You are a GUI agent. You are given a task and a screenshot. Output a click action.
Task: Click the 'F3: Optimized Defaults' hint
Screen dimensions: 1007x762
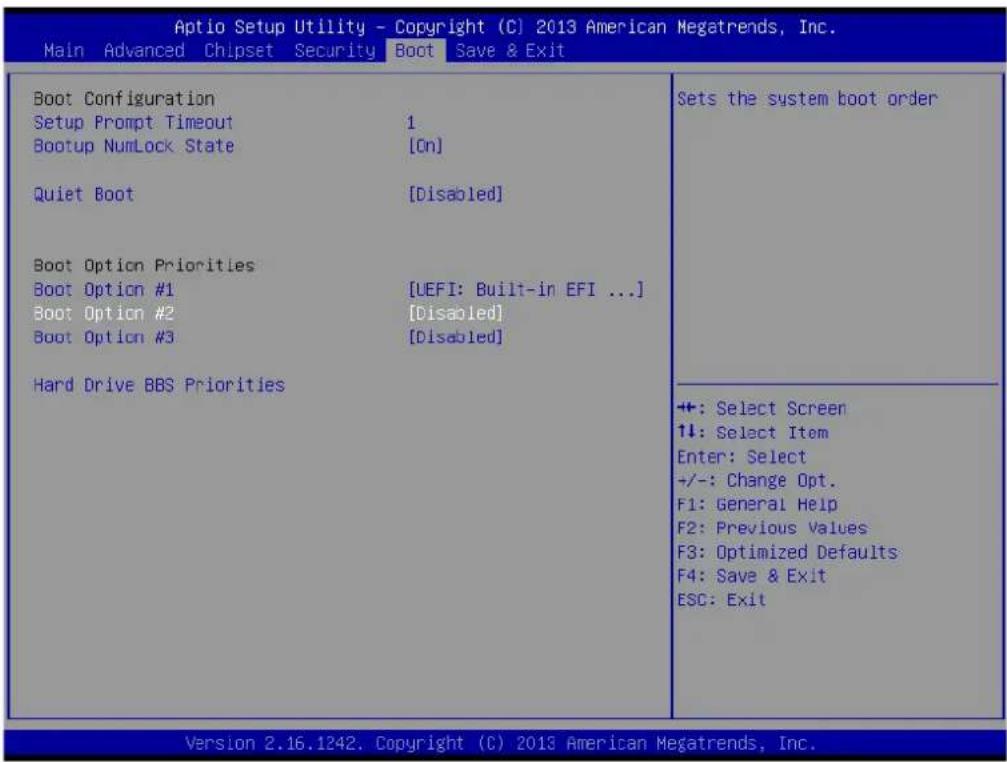pyautogui.click(x=787, y=552)
